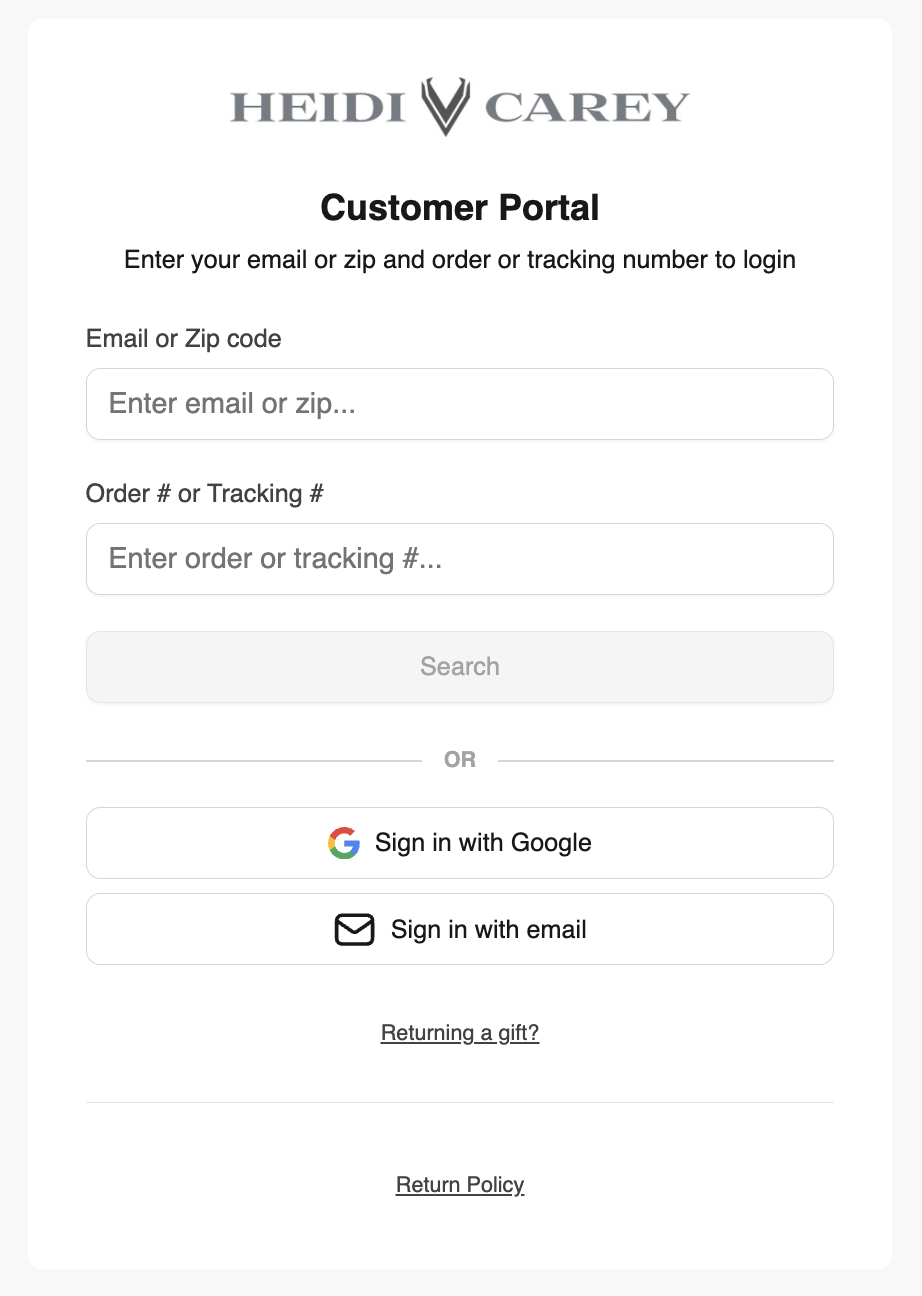This screenshot has width=922, height=1296.
Task: Click the login instructions subtitle text
Action: click(460, 260)
